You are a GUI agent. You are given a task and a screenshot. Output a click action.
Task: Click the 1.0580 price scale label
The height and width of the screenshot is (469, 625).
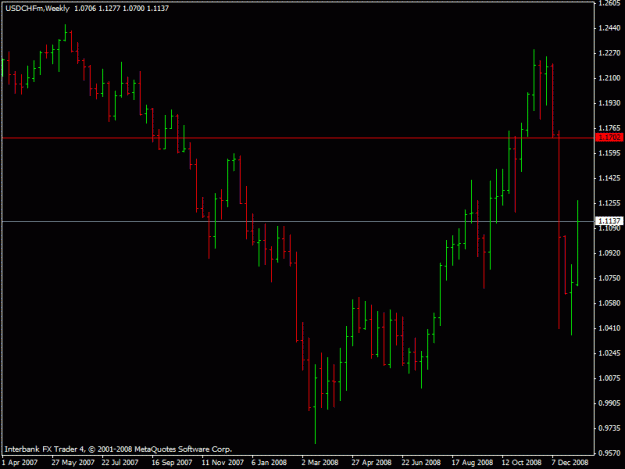point(609,303)
